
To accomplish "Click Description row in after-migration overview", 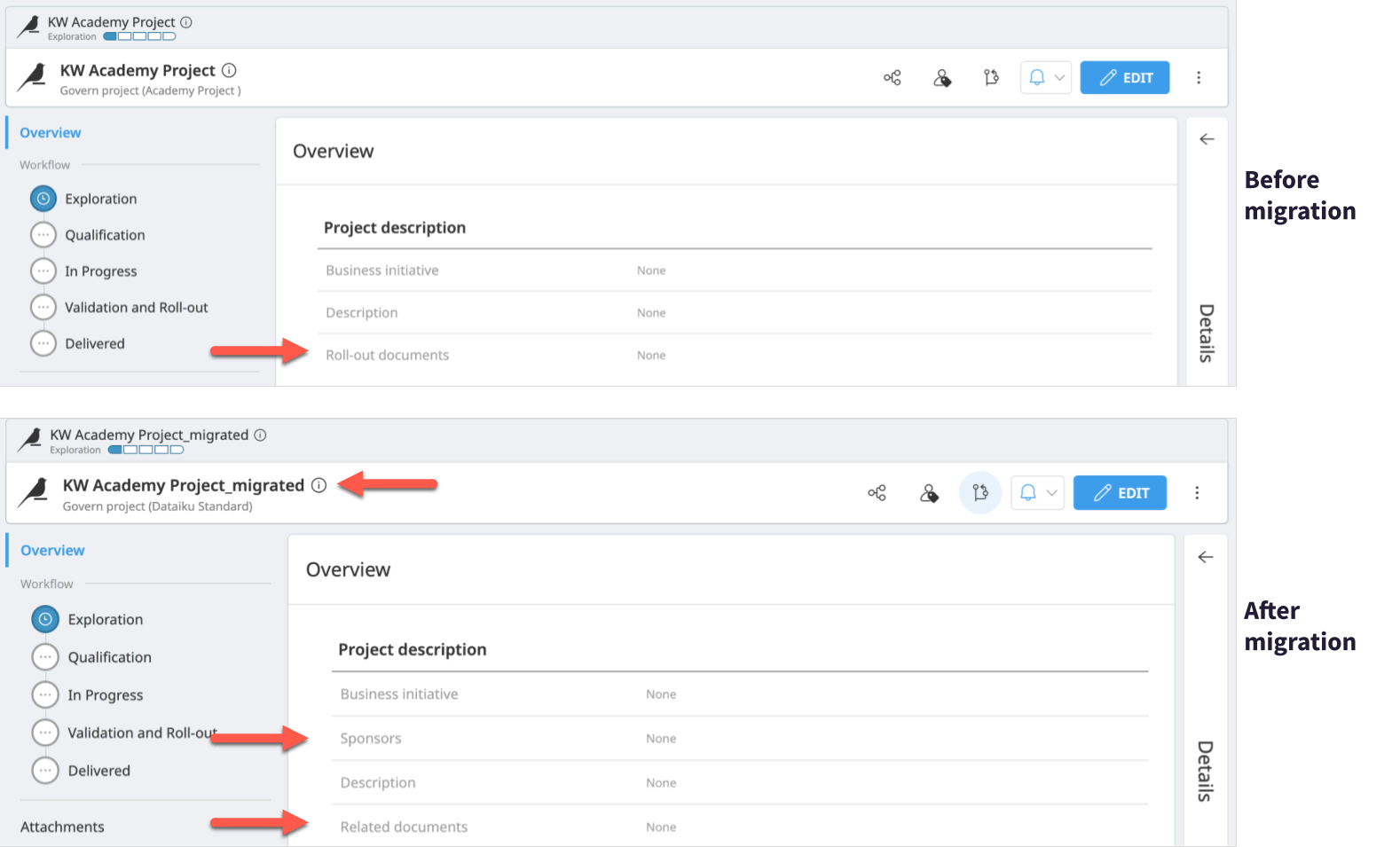I will 740,783.
